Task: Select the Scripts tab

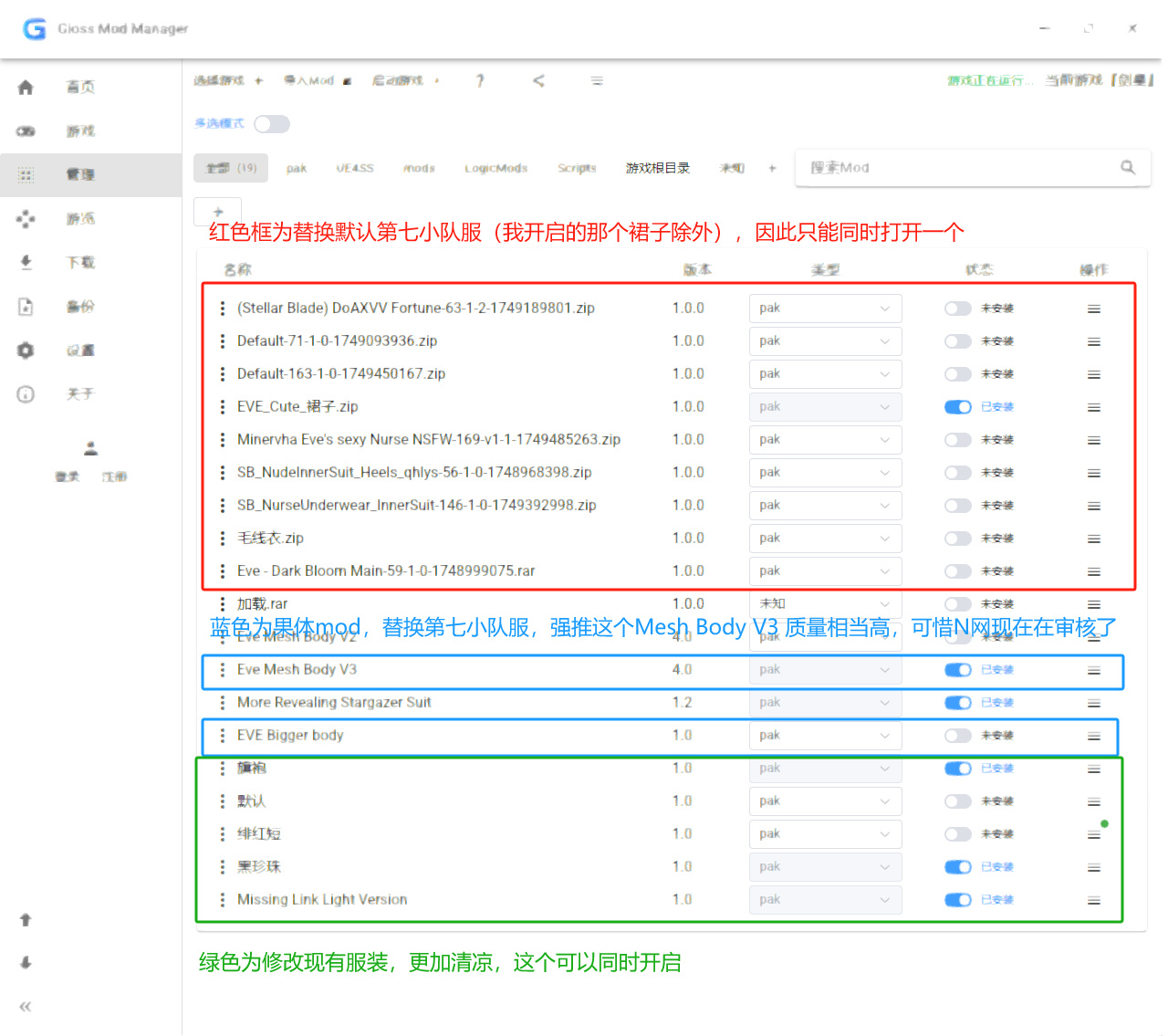Action: pyautogui.click(x=577, y=168)
